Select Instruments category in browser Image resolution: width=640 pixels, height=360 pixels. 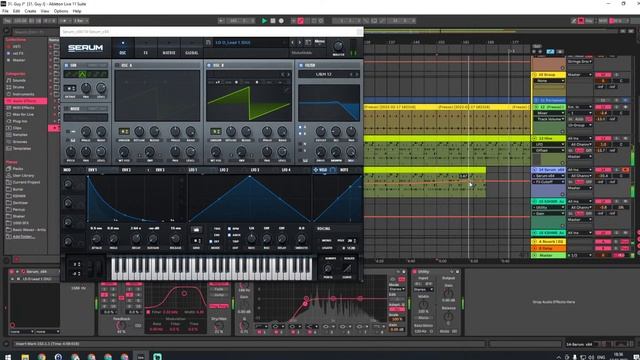pos(23,94)
